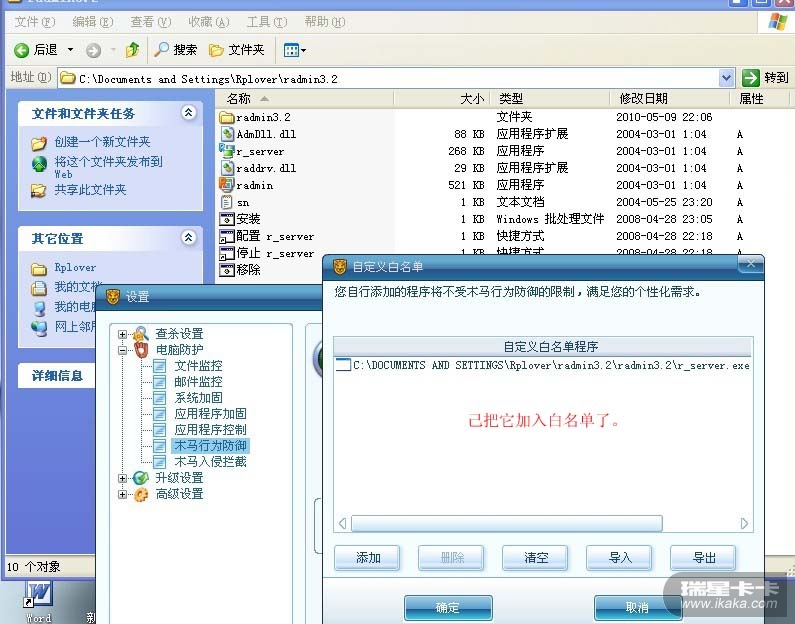795x624 pixels.
Task: Select 邮件监控 in settings tree
Action: [x=198, y=382]
